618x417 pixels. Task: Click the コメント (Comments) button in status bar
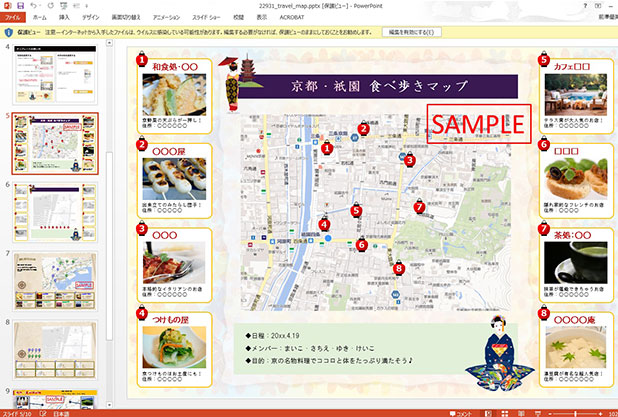point(461,413)
